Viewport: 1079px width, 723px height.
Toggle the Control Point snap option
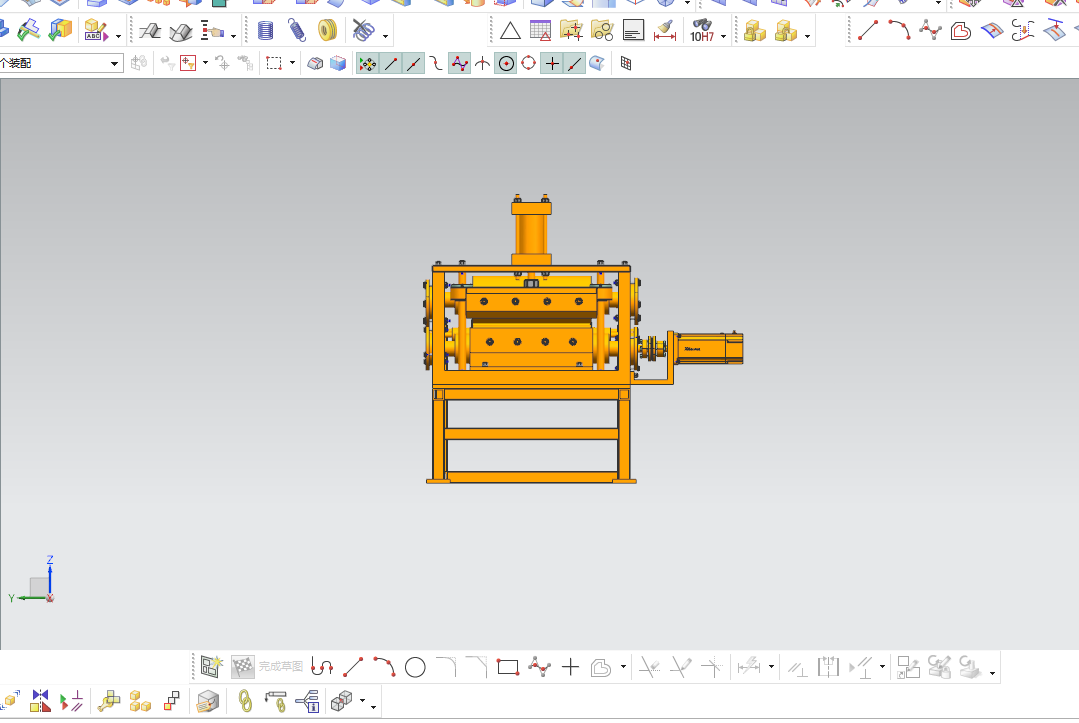(x=436, y=64)
